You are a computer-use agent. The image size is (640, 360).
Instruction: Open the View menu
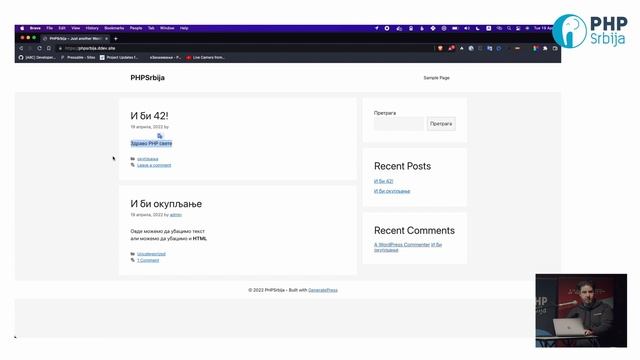click(x=76, y=28)
